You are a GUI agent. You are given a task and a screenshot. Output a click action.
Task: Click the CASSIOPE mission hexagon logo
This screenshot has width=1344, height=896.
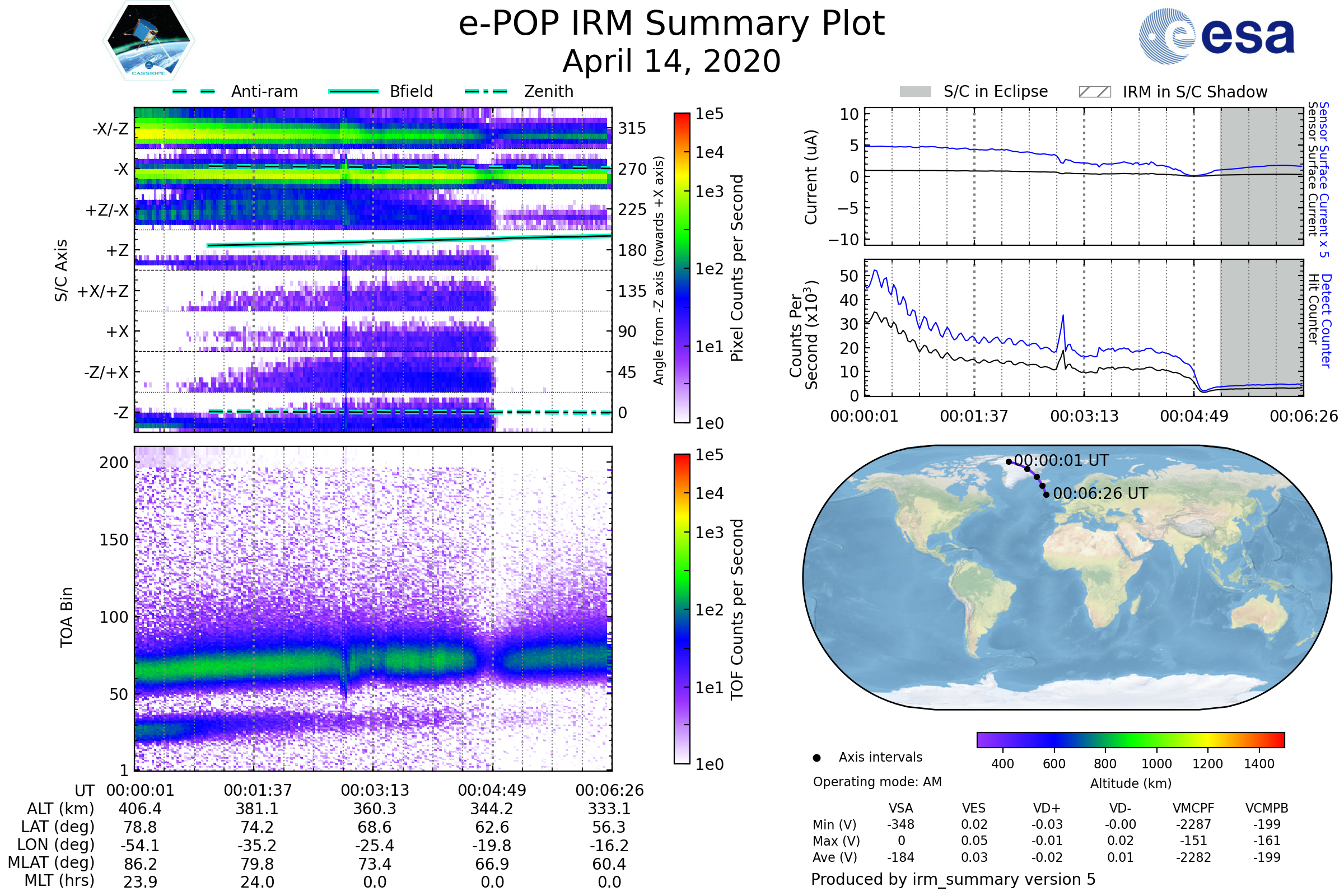pyautogui.click(x=148, y=41)
